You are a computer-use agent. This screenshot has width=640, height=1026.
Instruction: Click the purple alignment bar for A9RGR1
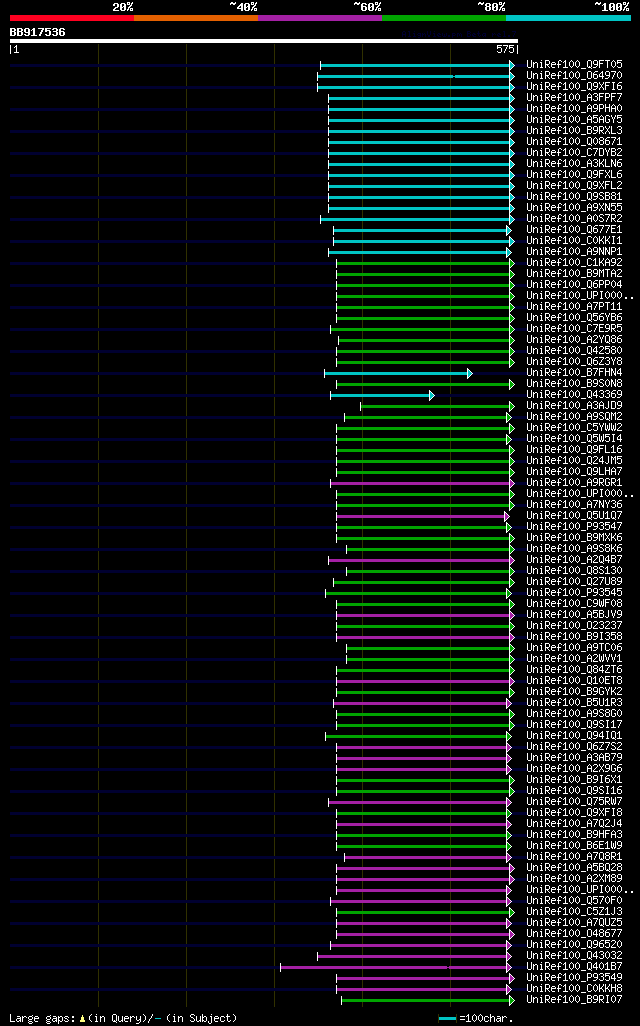coord(423,484)
